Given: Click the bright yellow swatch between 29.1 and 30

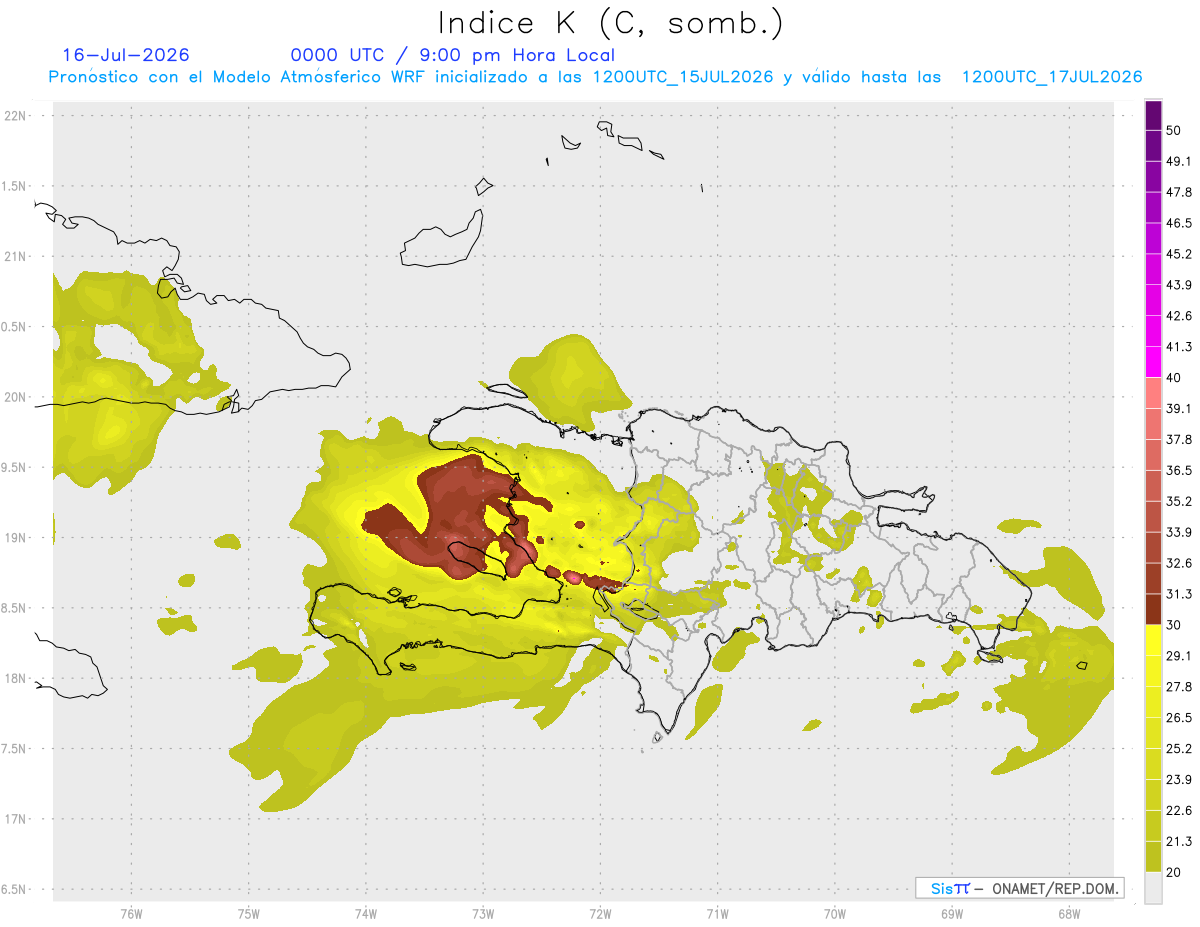Looking at the screenshot, I should 1153,640.
